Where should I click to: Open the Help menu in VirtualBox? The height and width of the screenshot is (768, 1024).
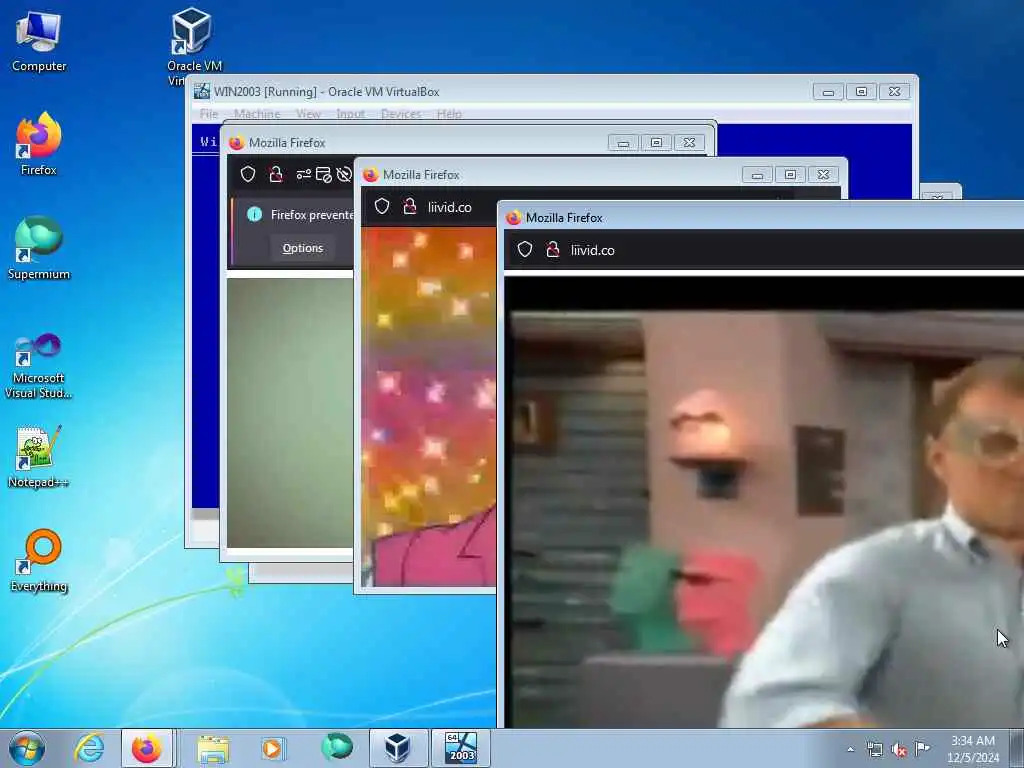coord(449,114)
